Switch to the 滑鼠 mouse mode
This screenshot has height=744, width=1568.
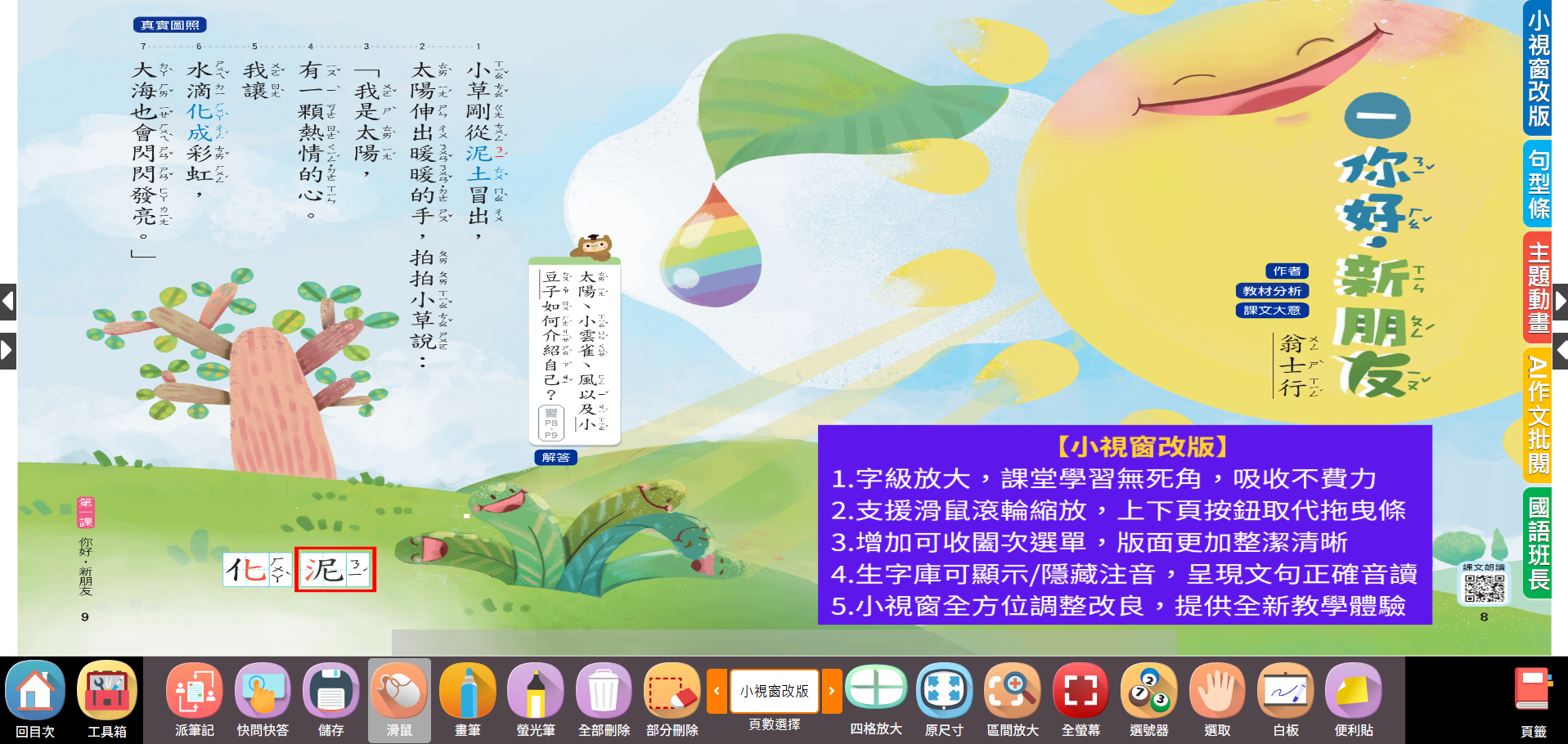(399, 691)
